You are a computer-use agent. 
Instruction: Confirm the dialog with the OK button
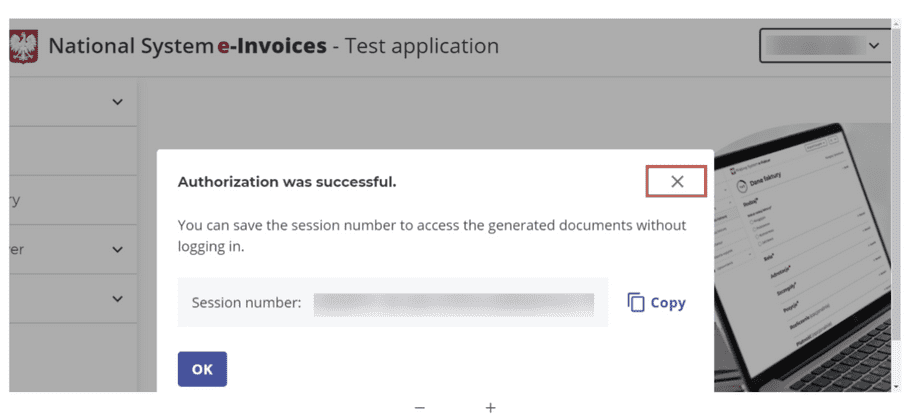[202, 369]
